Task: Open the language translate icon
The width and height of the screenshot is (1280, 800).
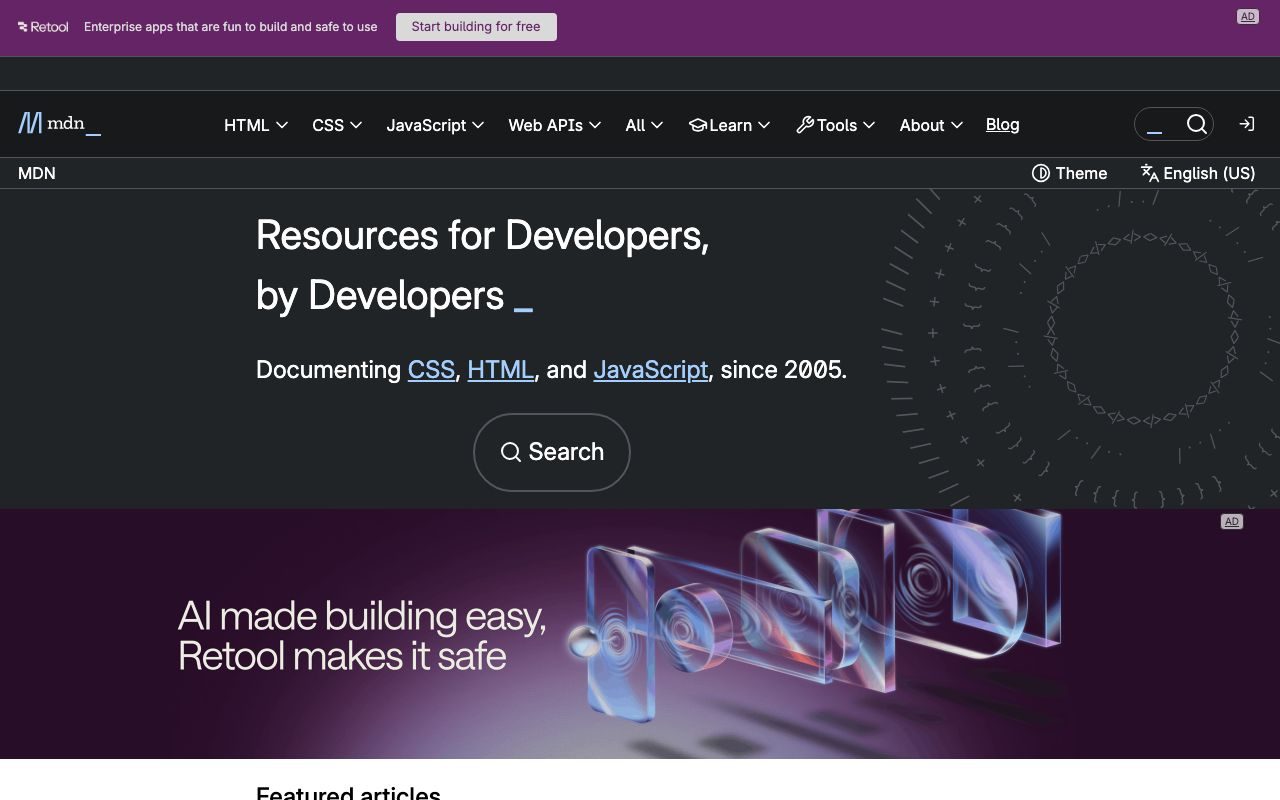Action: [x=1149, y=173]
